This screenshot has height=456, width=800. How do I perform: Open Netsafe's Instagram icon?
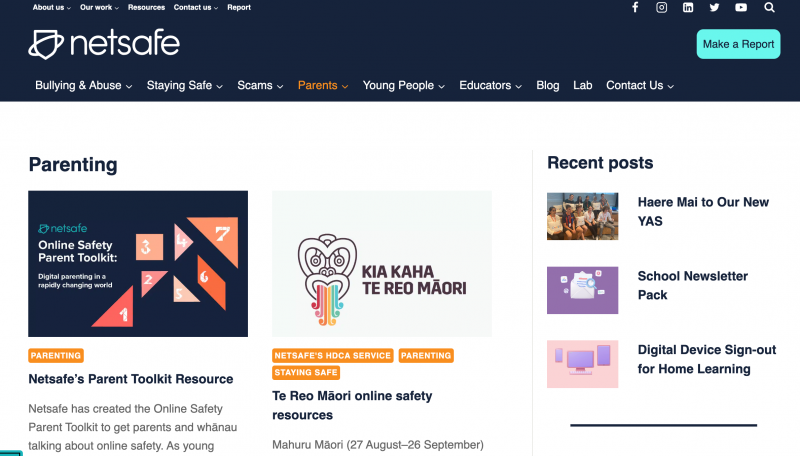pyautogui.click(x=661, y=8)
